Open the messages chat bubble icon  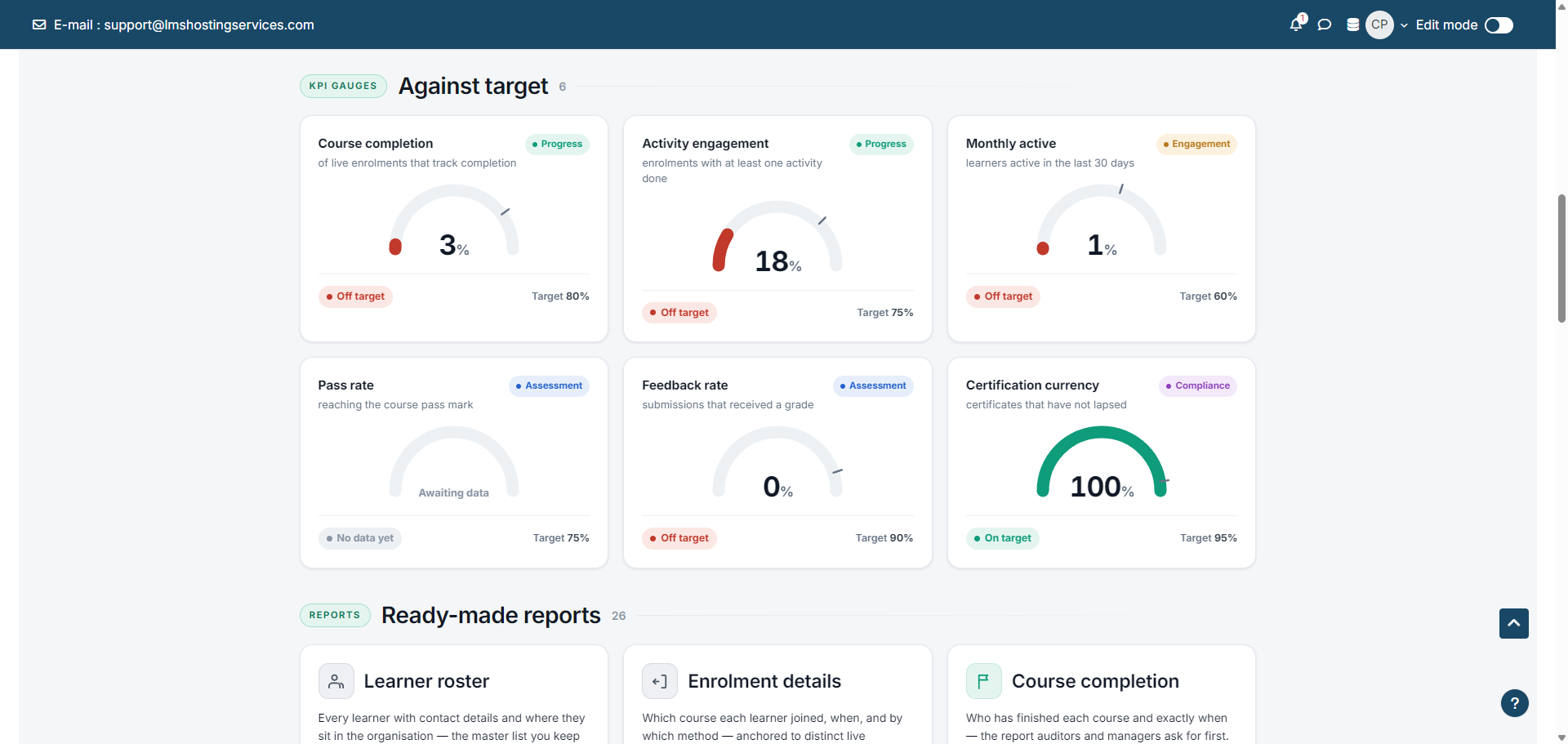pyautogui.click(x=1325, y=25)
